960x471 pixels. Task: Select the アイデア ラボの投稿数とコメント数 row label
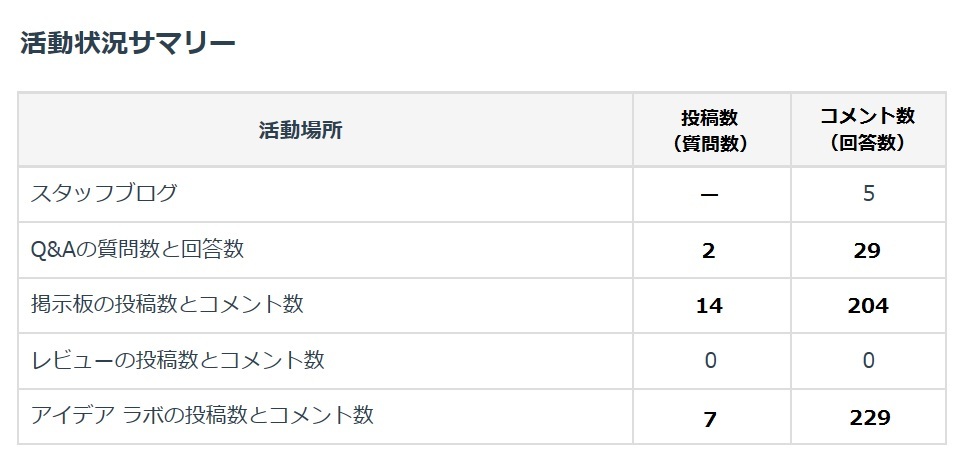point(203,416)
